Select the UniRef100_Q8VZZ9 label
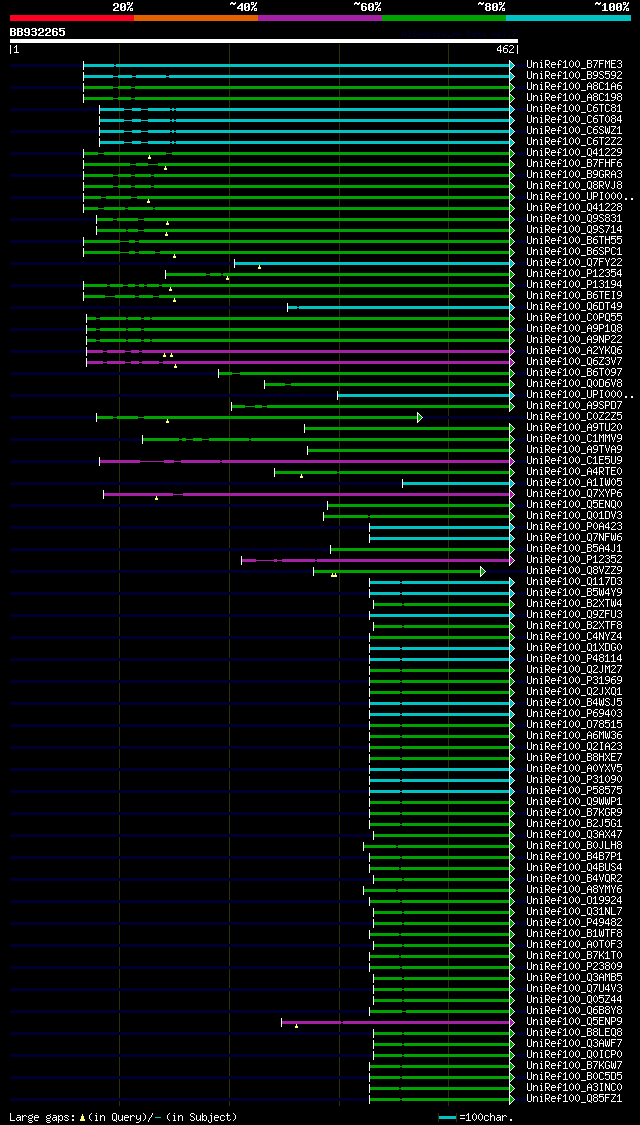Image resolution: width=640 pixels, height=1125 pixels. 574,570
